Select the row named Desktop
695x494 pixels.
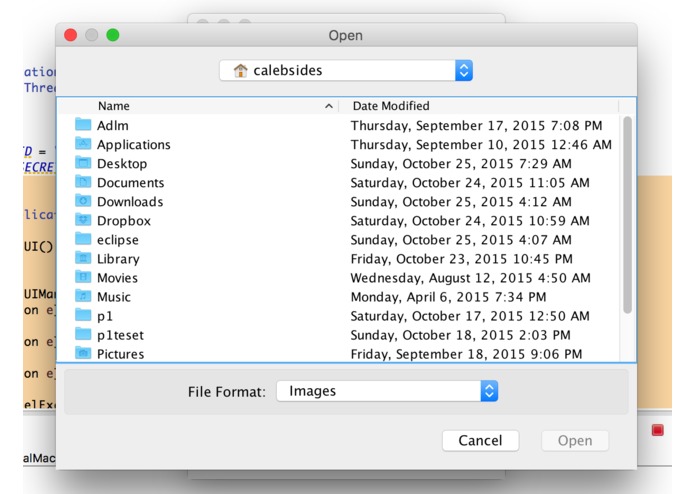(x=339, y=163)
